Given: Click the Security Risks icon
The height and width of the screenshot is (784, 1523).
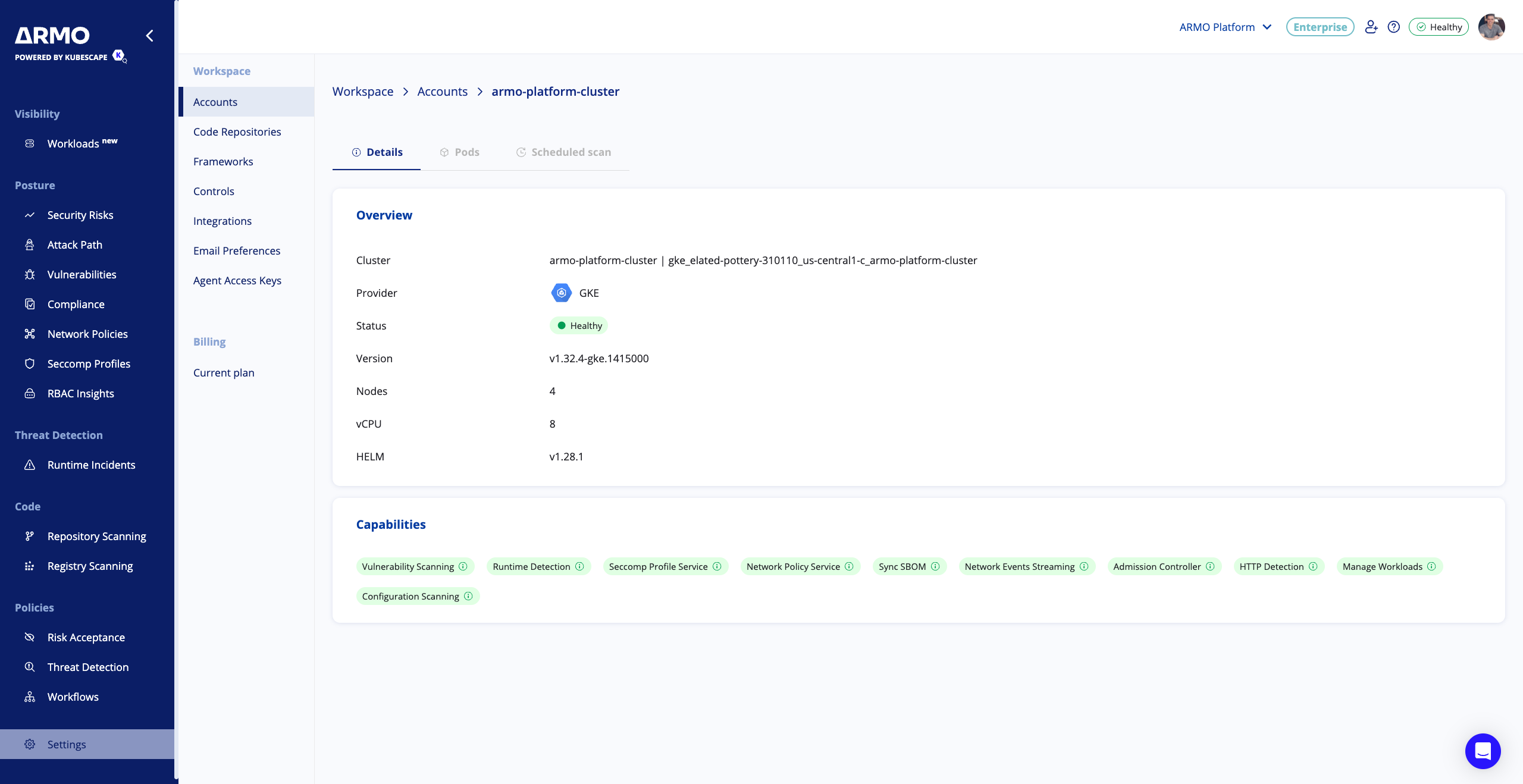Looking at the screenshot, I should point(30,215).
